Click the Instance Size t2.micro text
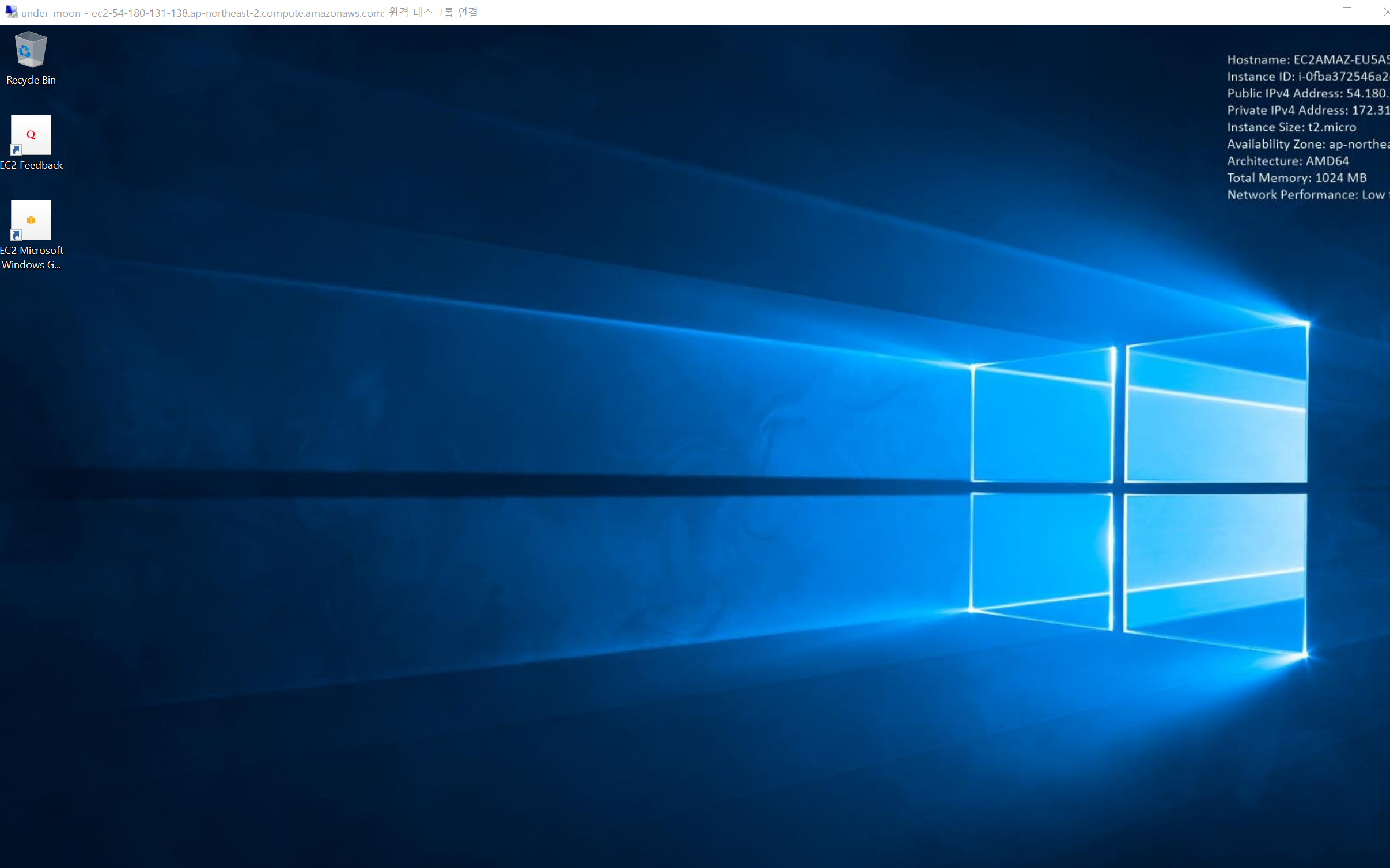 [x=1291, y=127]
